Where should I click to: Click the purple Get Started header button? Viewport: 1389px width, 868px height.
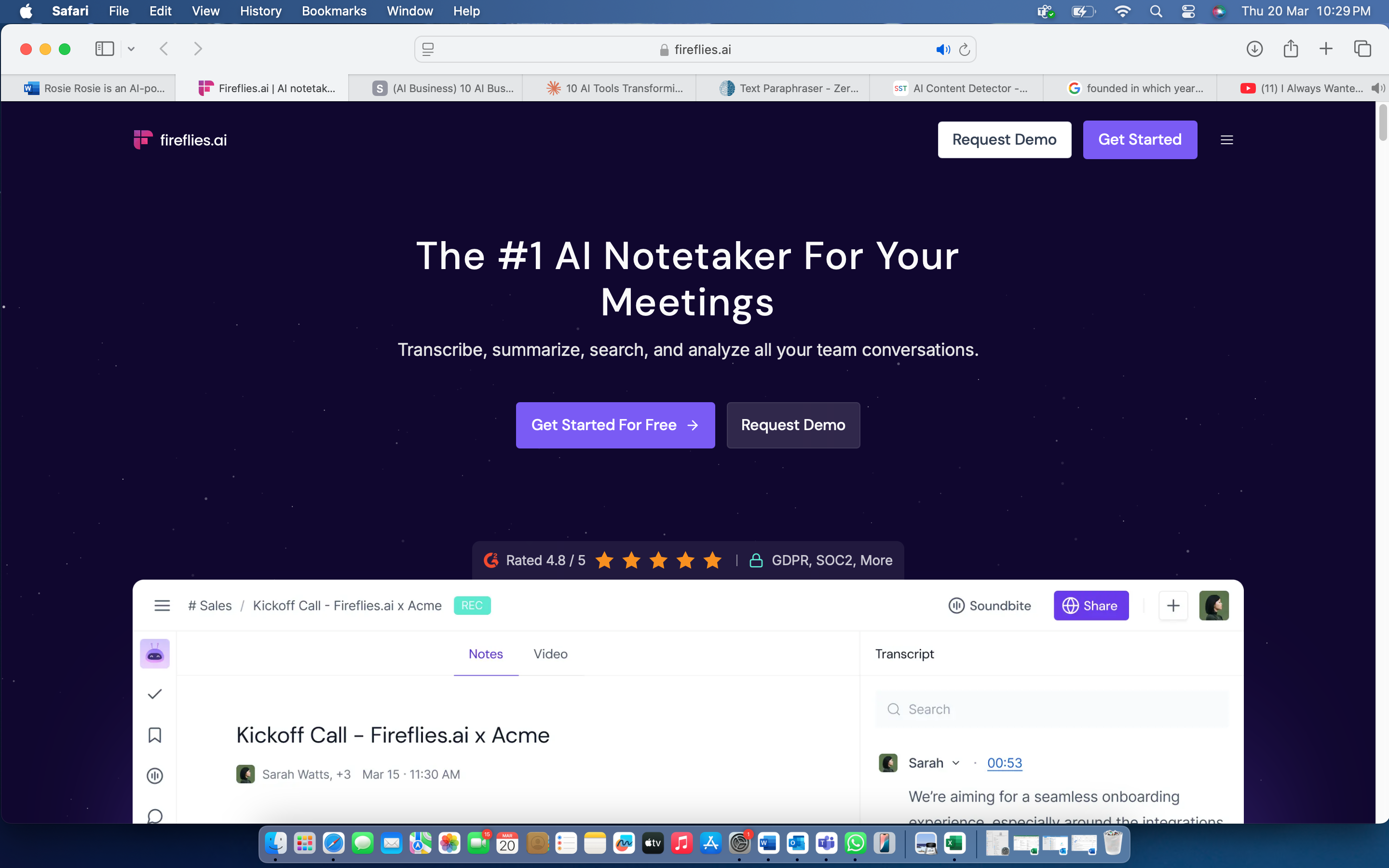tap(1139, 139)
